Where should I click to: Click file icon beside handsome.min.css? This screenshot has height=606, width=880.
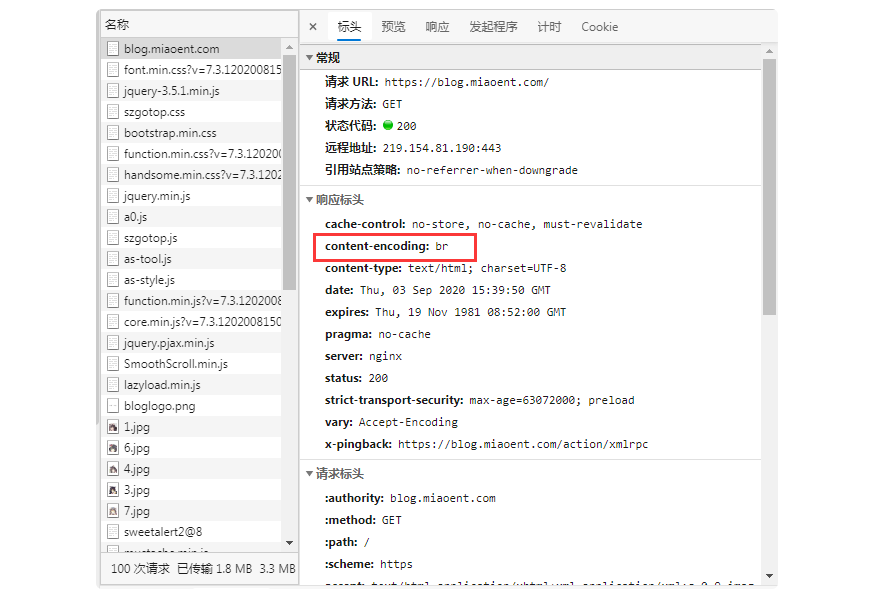(113, 175)
